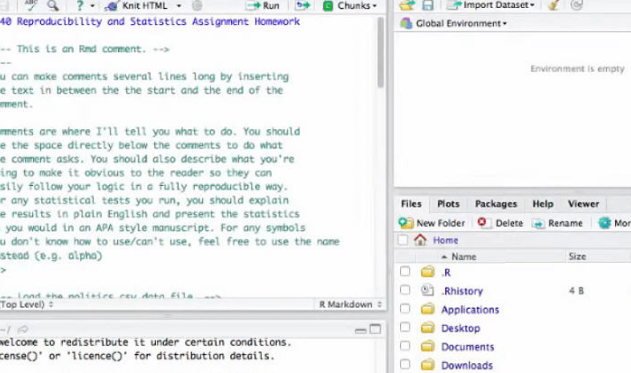Switch to the Files tab
Image resolution: width=631 pixels, height=373 pixels.
[x=411, y=204]
